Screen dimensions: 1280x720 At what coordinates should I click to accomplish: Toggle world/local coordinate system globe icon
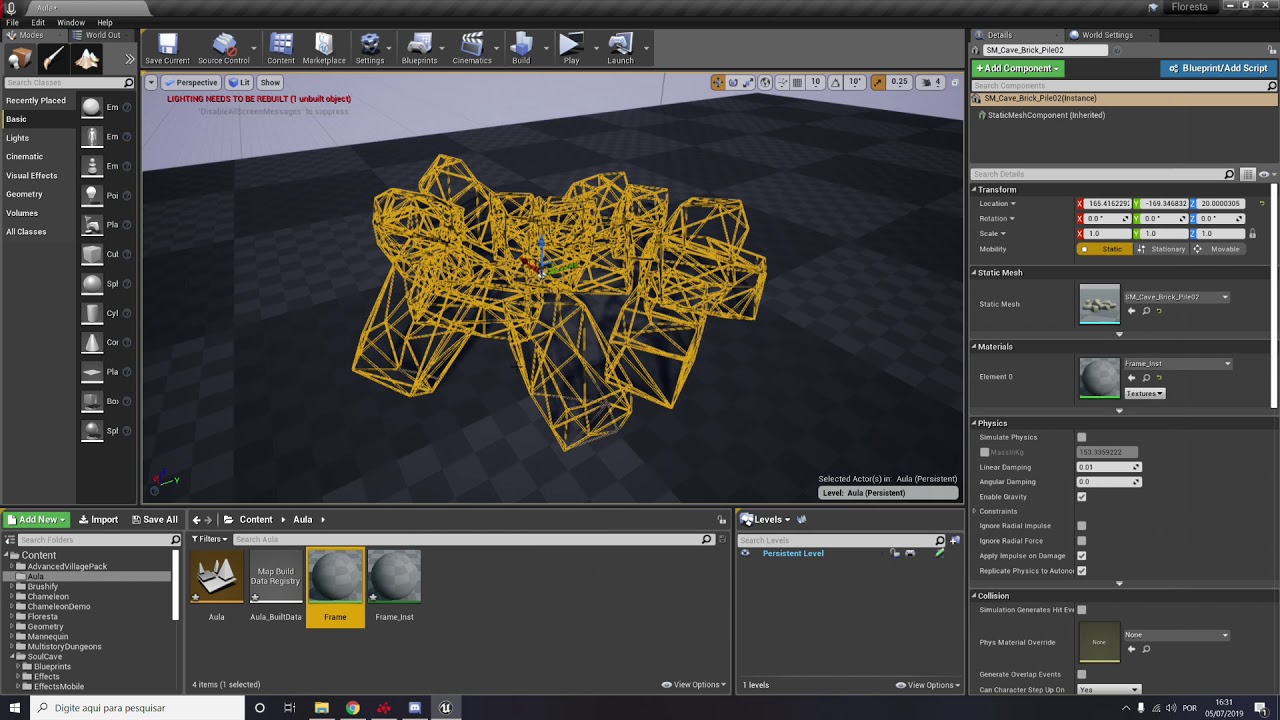(x=765, y=82)
